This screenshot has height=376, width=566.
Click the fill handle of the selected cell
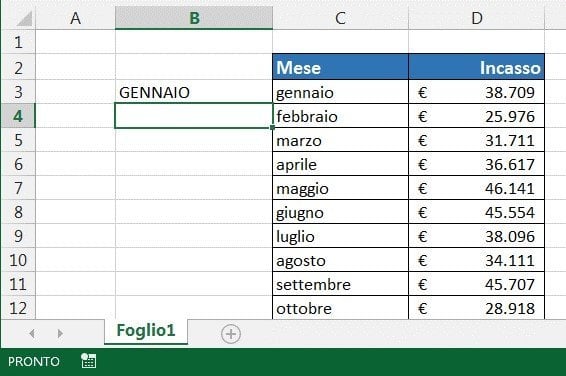(x=273, y=127)
